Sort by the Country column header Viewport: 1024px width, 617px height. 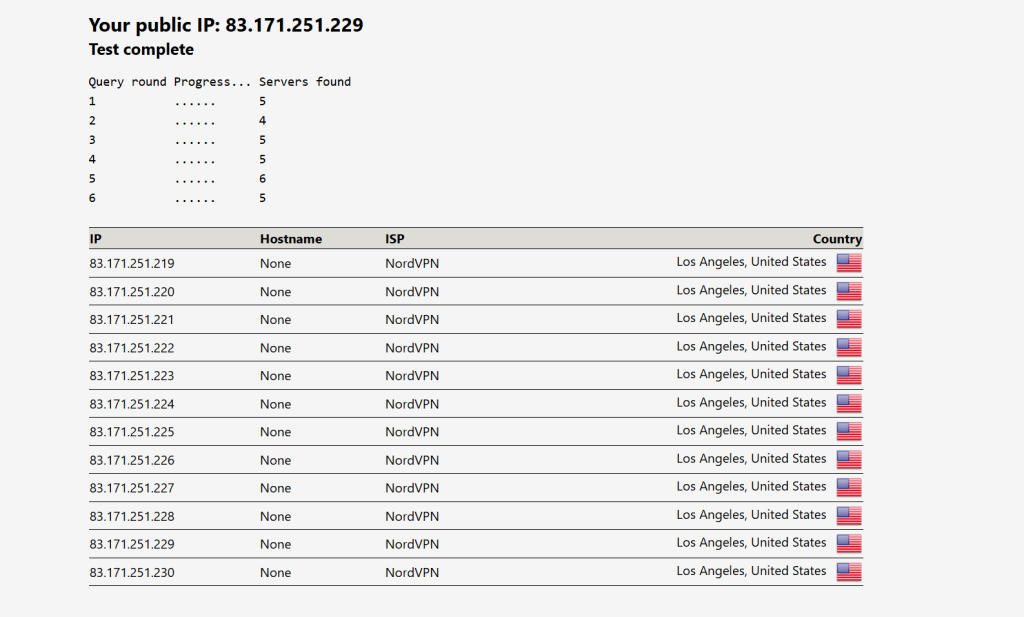click(x=837, y=238)
